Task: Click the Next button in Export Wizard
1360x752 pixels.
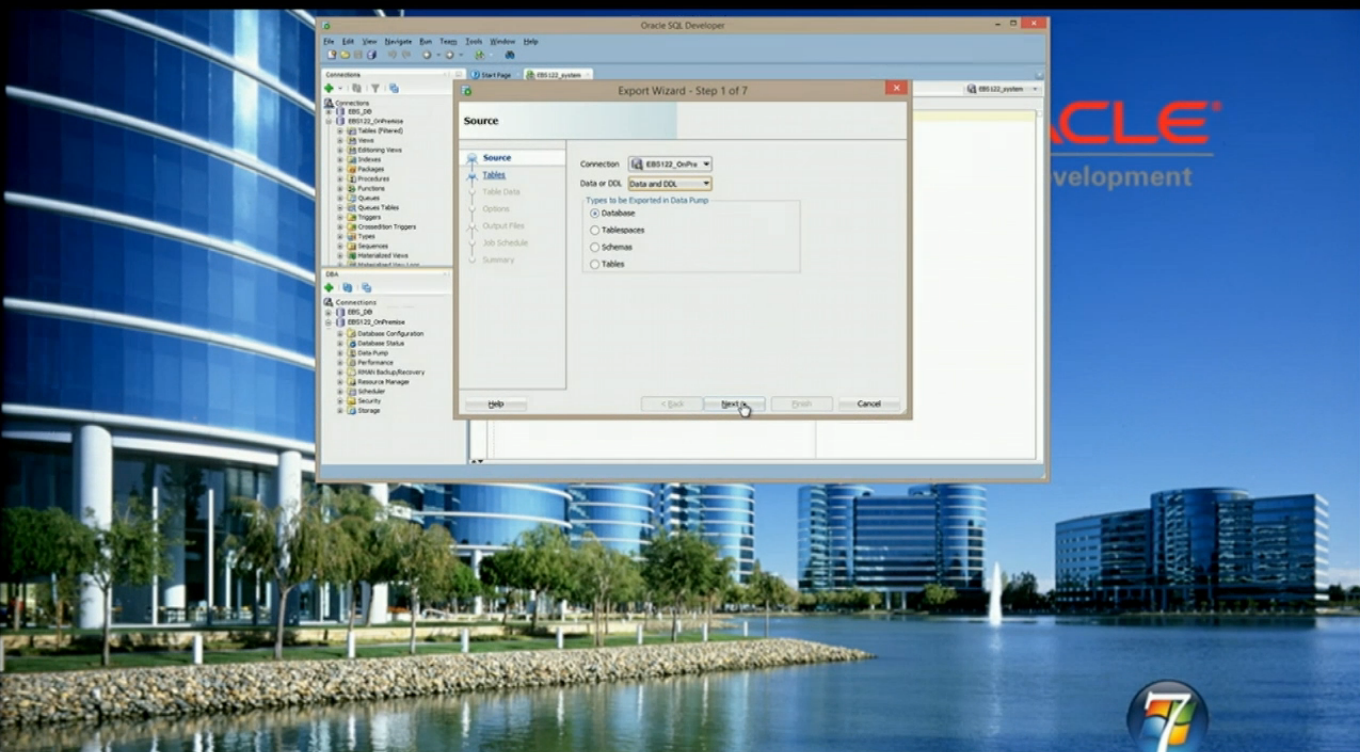Action: [x=733, y=404]
